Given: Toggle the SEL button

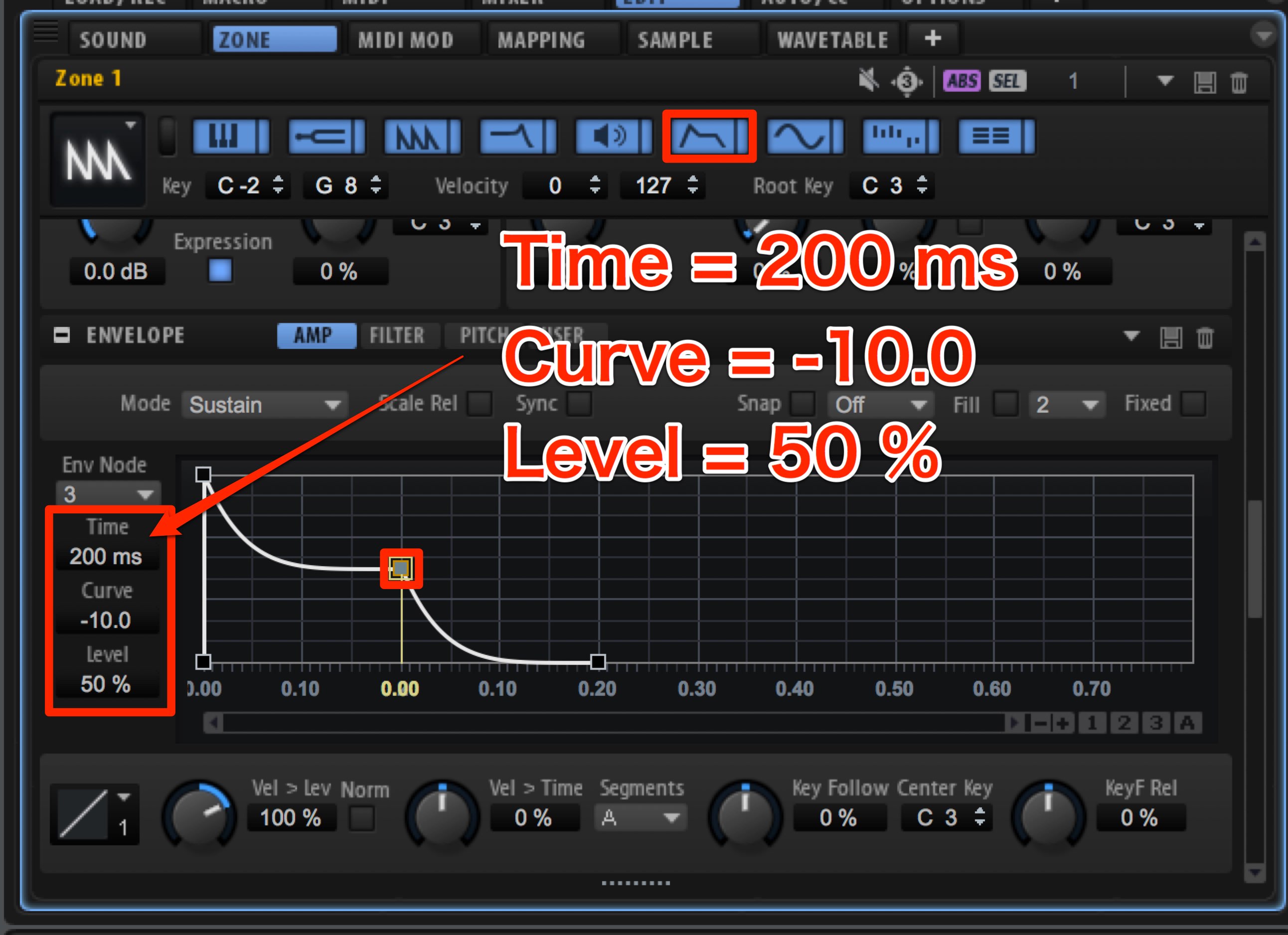Looking at the screenshot, I should point(1007,81).
